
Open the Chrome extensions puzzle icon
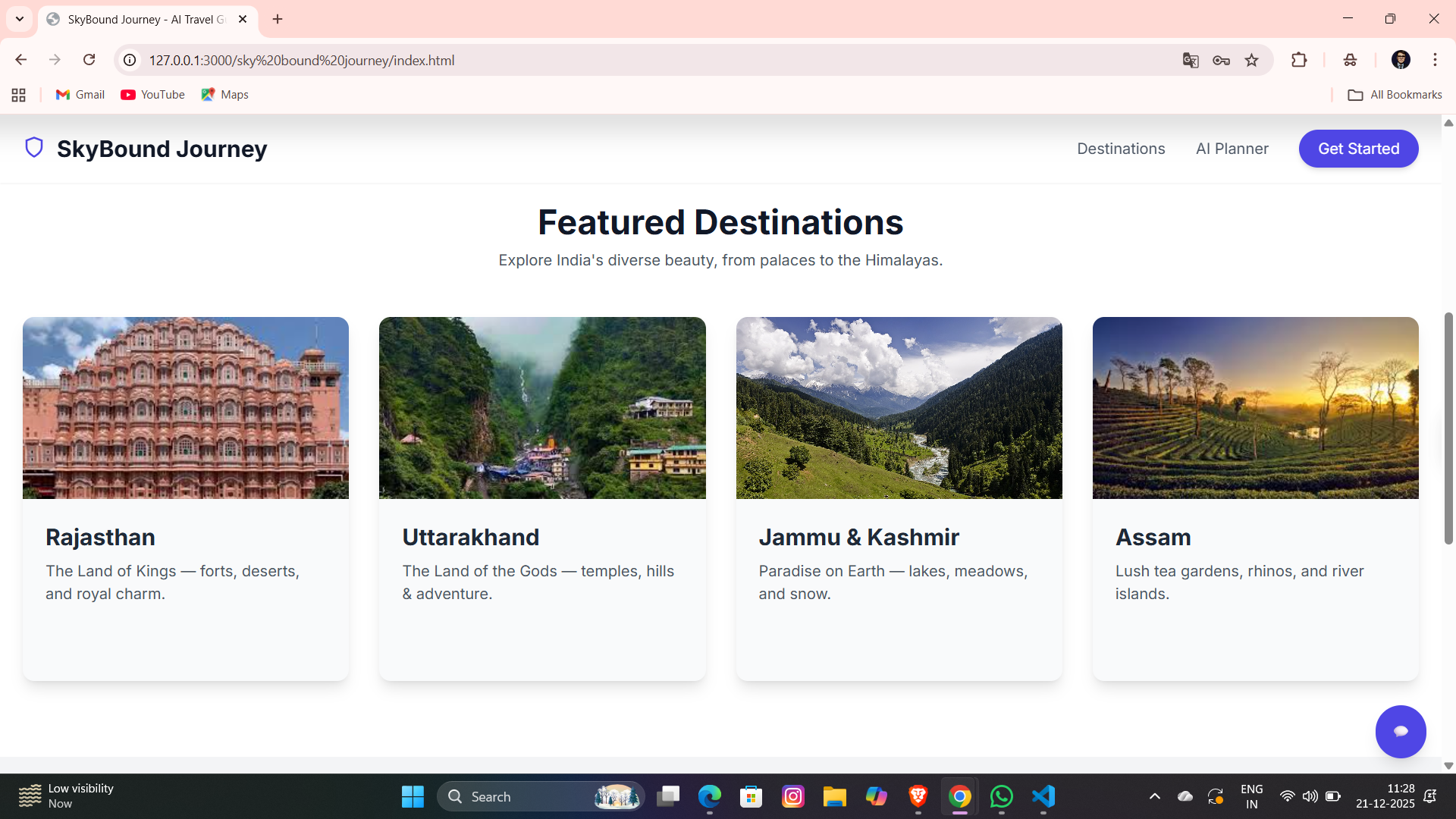pos(1299,60)
